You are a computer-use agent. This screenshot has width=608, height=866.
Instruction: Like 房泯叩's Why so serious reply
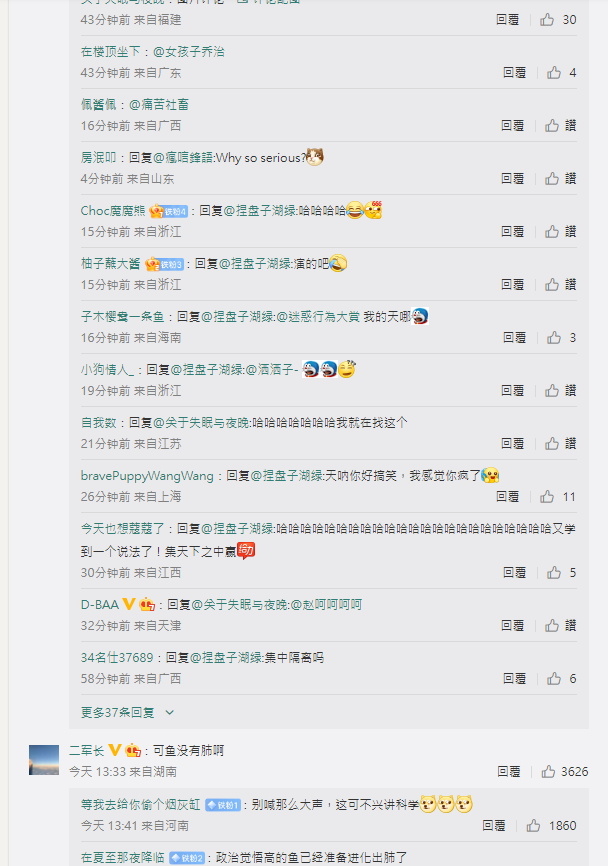point(552,178)
